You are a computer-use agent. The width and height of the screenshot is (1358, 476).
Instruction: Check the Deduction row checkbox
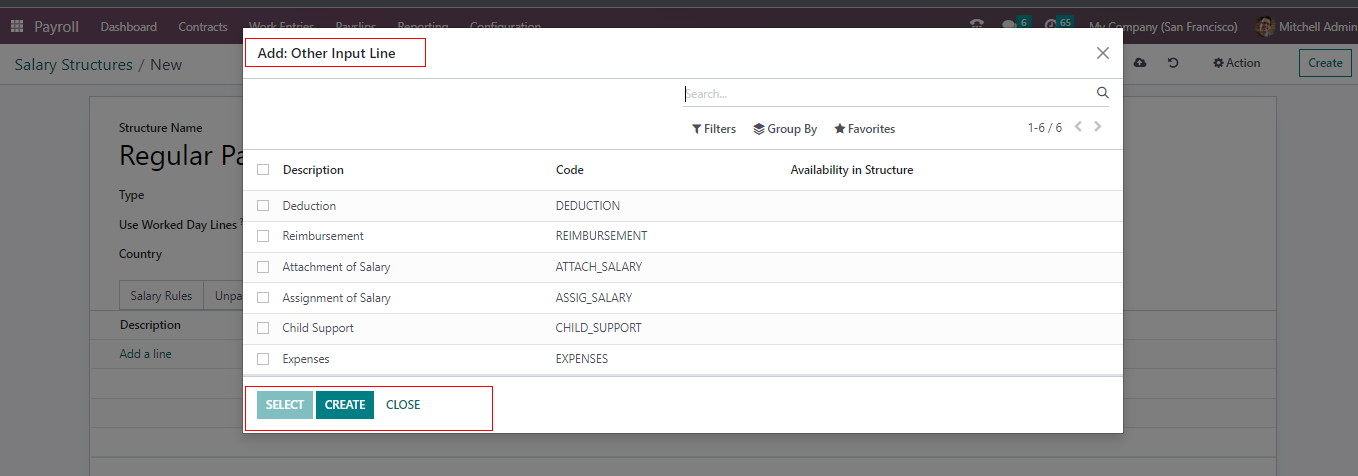click(x=263, y=206)
